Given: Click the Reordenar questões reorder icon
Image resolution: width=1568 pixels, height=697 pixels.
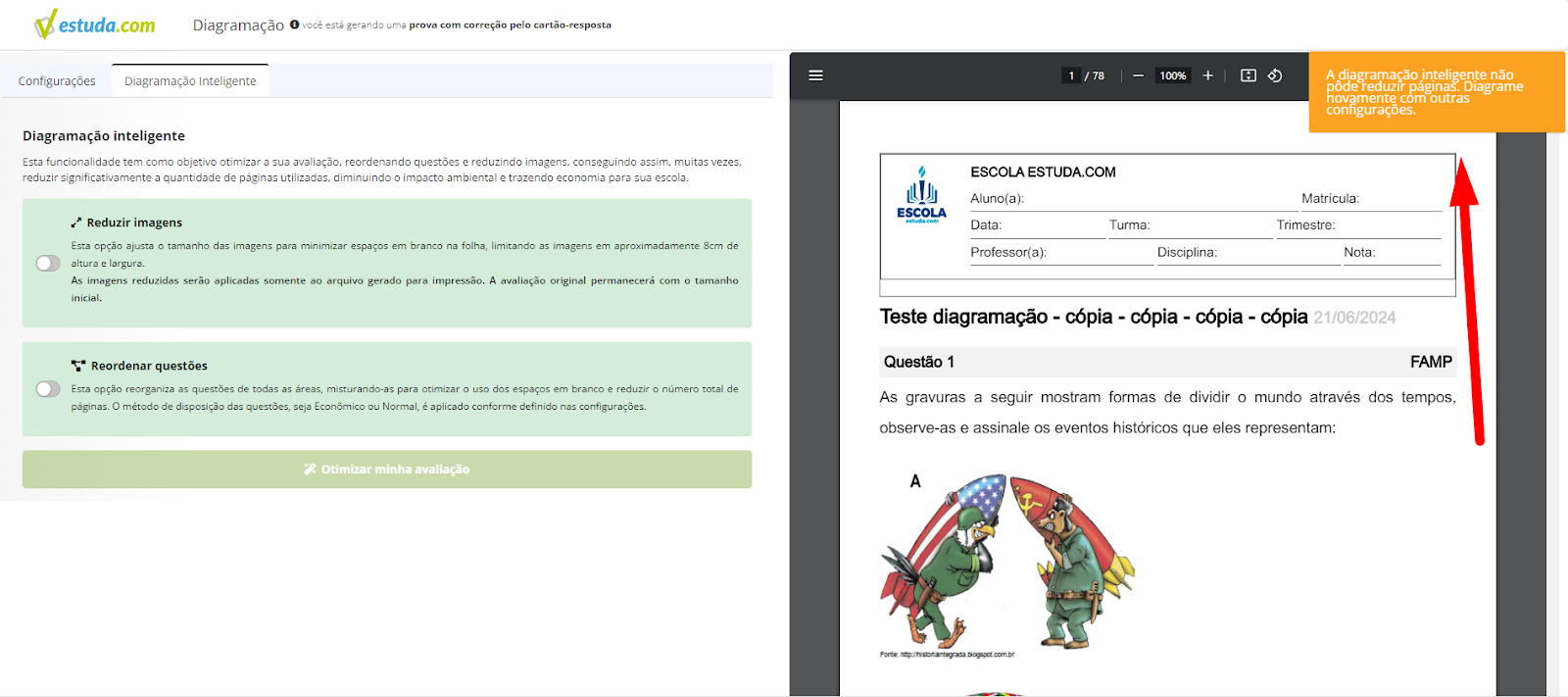Looking at the screenshot, I should click(x=78, y=366).
